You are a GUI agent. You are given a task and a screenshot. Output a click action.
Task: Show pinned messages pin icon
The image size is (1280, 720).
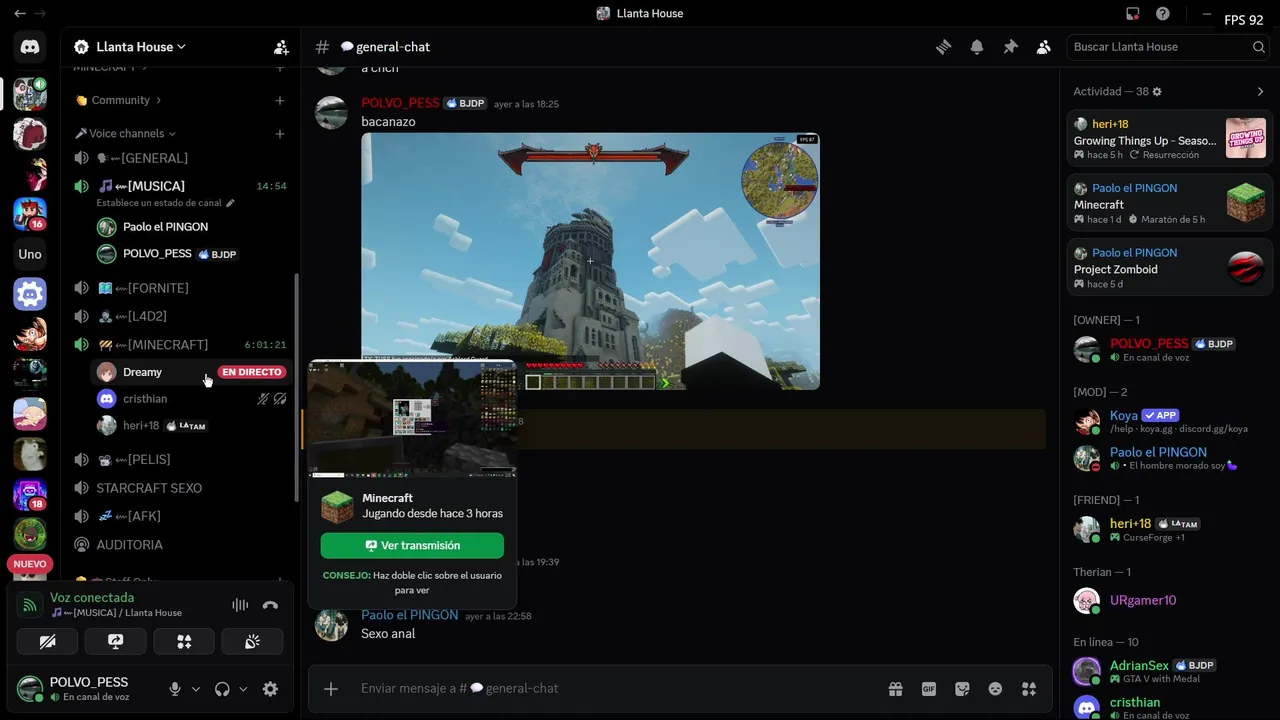pos(1010,47)
